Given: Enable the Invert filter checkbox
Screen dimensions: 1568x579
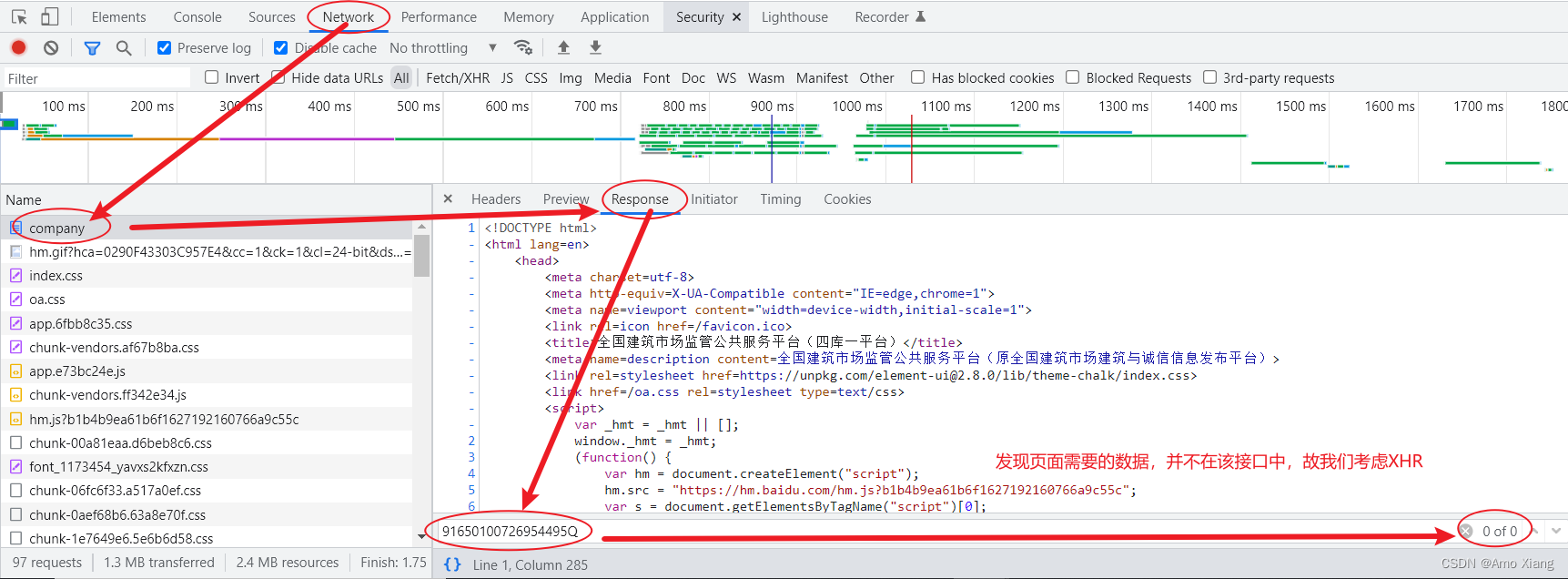Looking at the screenshot, I should pos(212,77).
